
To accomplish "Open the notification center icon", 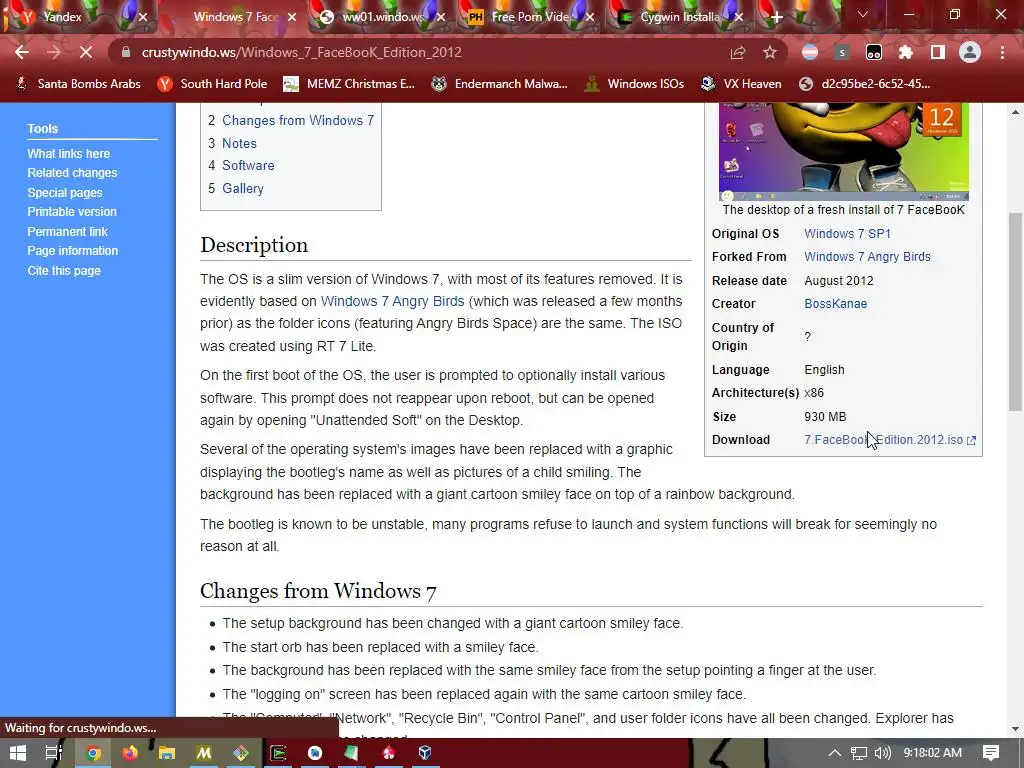I will click(x=991, y=753).
